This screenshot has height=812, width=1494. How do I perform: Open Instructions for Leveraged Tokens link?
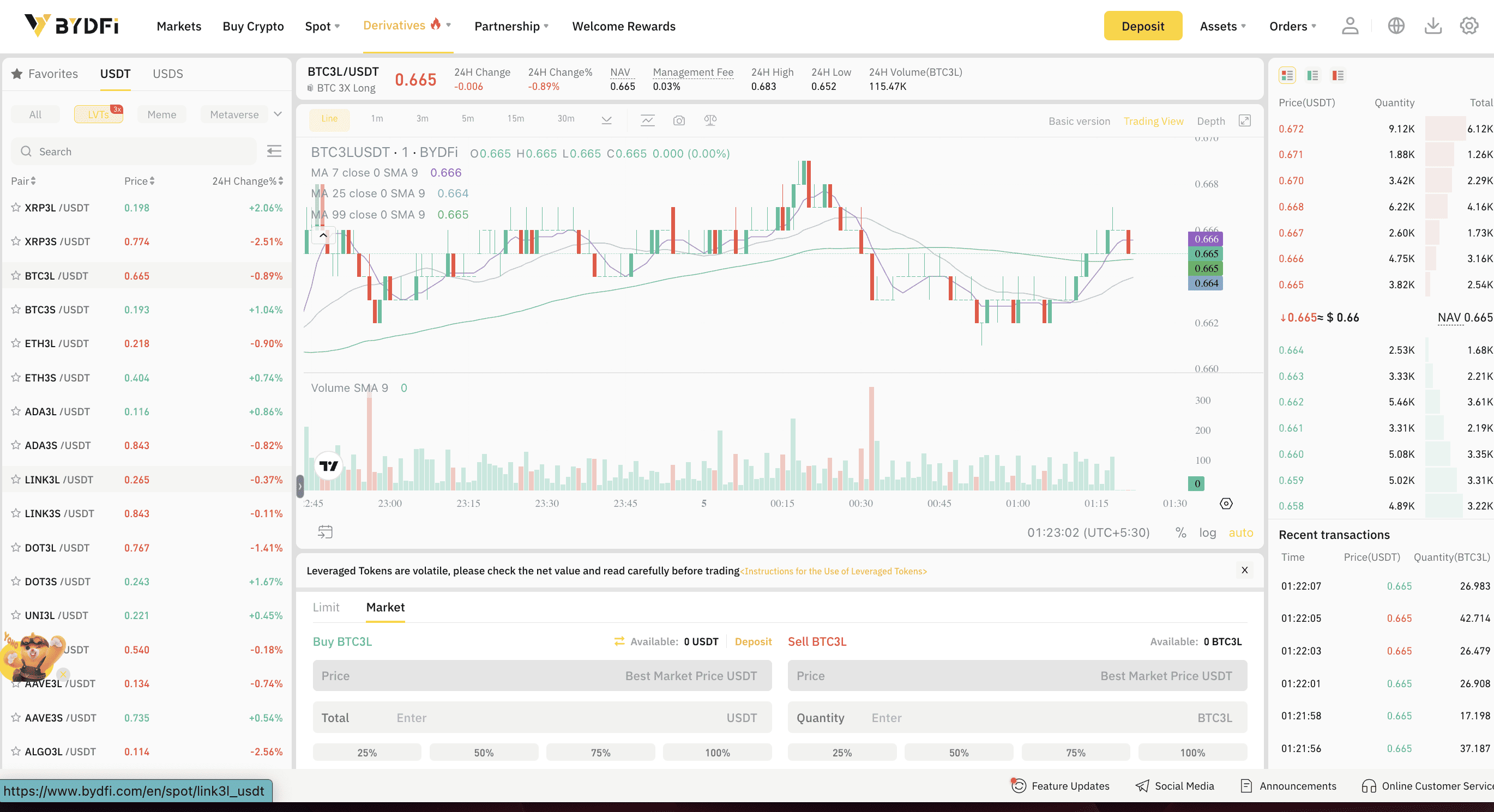833,571
